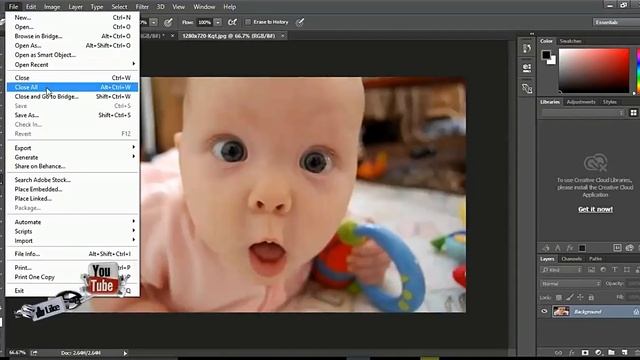Click the Flow value field
Image resolution: width=640 pixels, height=360 pixels.
point(204,22)
